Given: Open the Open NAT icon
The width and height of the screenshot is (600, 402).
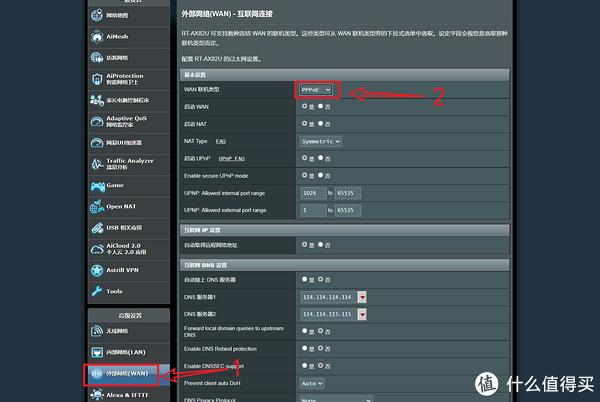Looking at the screenshot, I should point(97,207).
